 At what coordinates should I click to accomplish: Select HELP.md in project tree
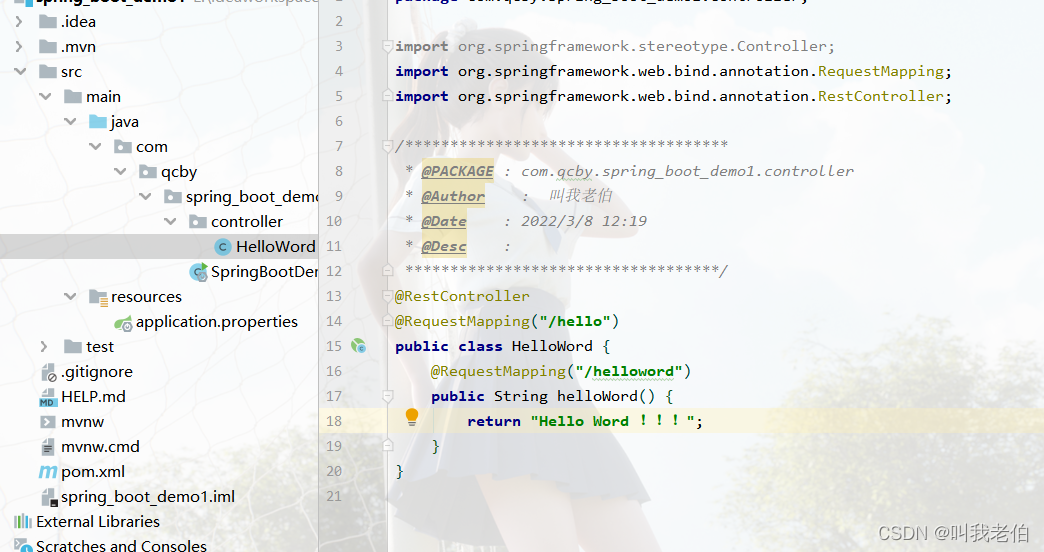93,397
